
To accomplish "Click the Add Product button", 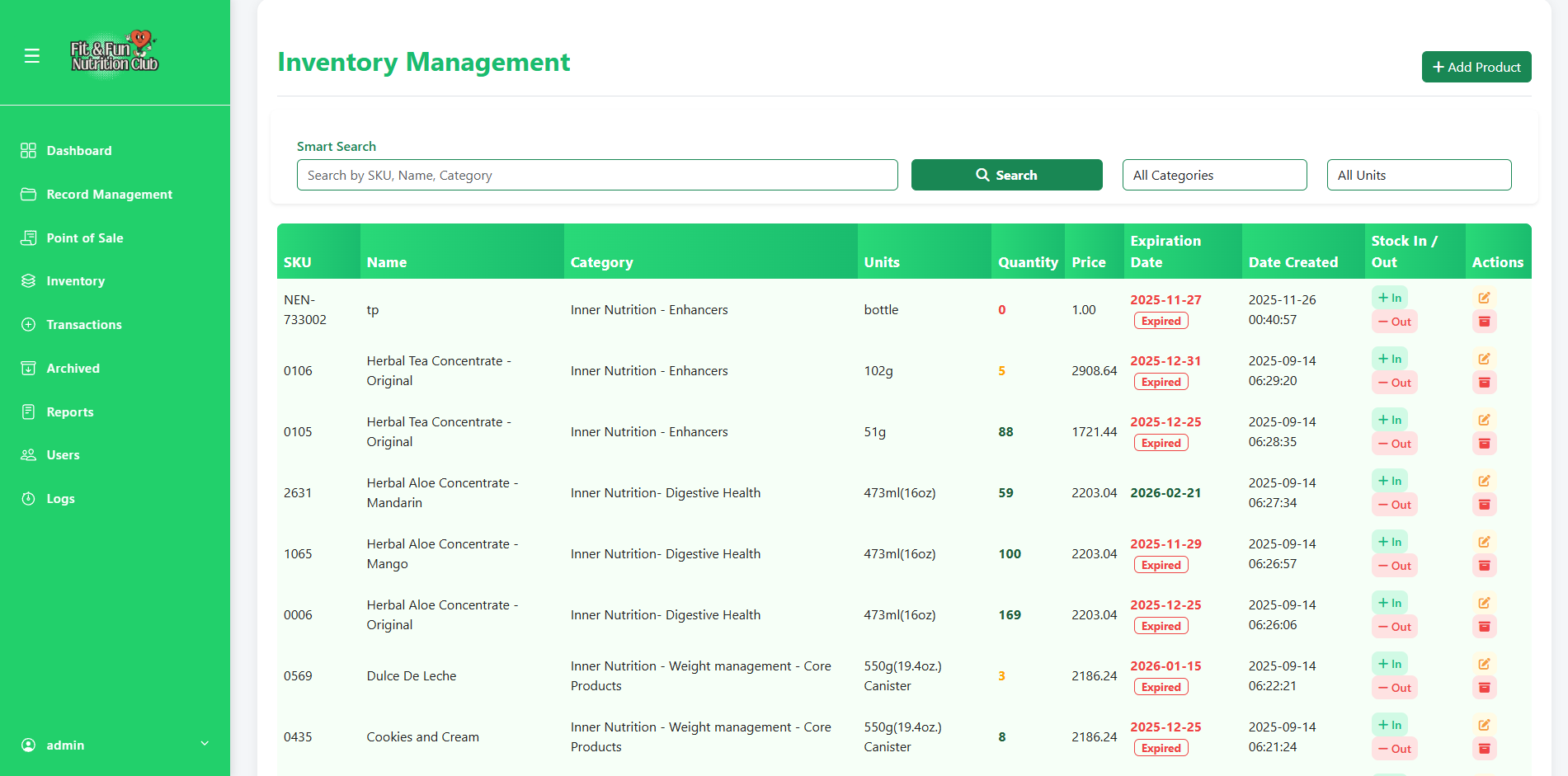I will (1476, 67).
